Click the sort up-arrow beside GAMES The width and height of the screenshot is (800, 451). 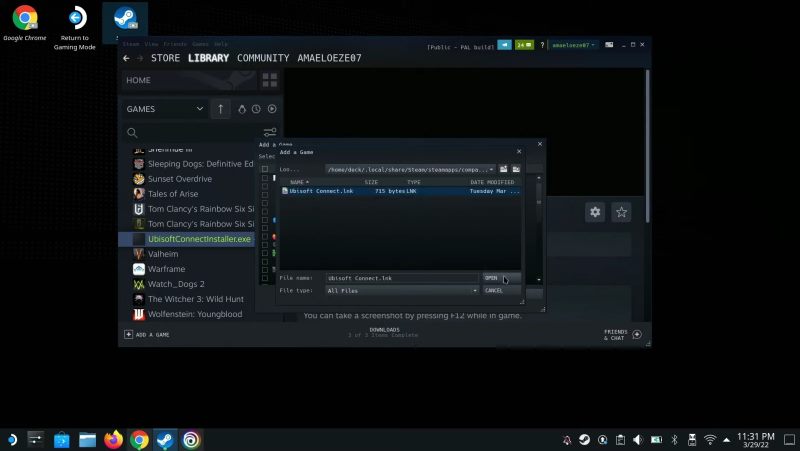point(220,109)
